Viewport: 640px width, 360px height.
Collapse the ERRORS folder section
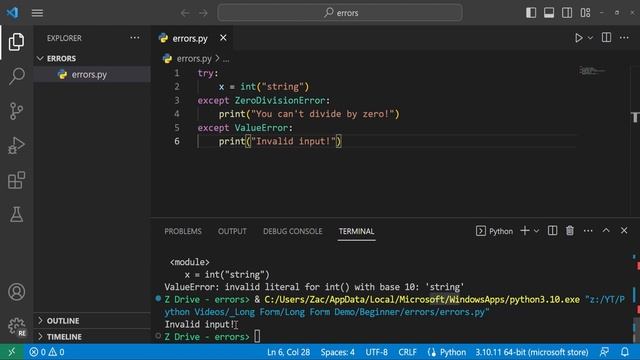(92, 58)
